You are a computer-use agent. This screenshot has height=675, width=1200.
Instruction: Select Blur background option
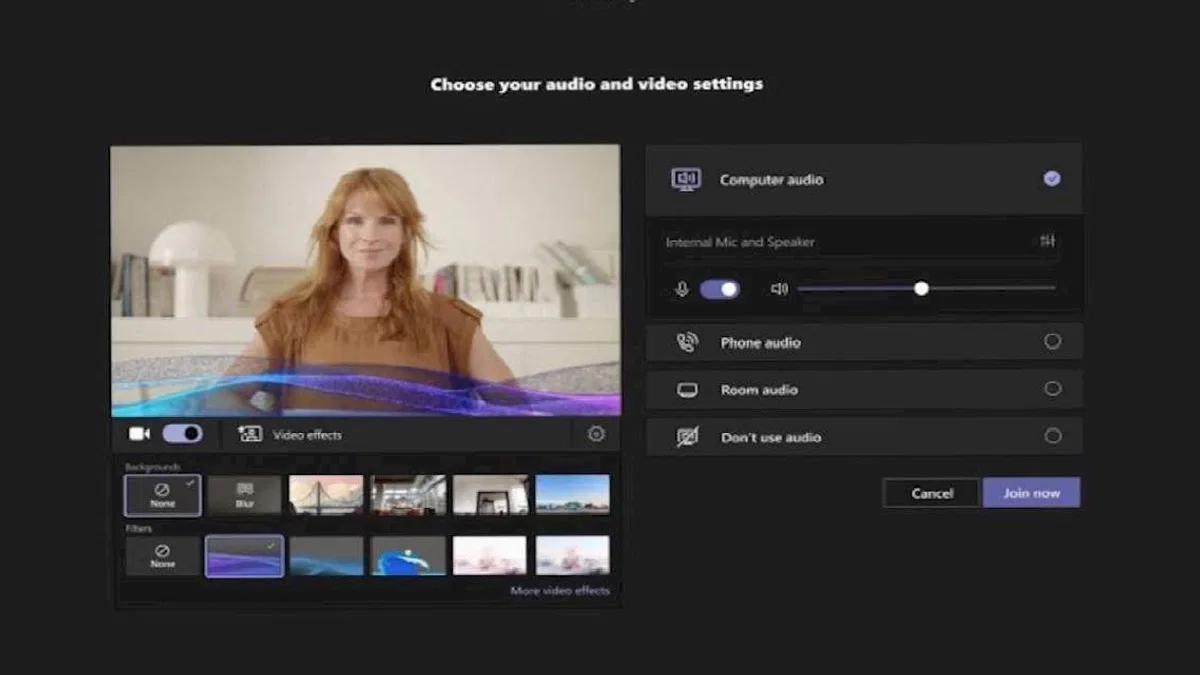(245, 495)
